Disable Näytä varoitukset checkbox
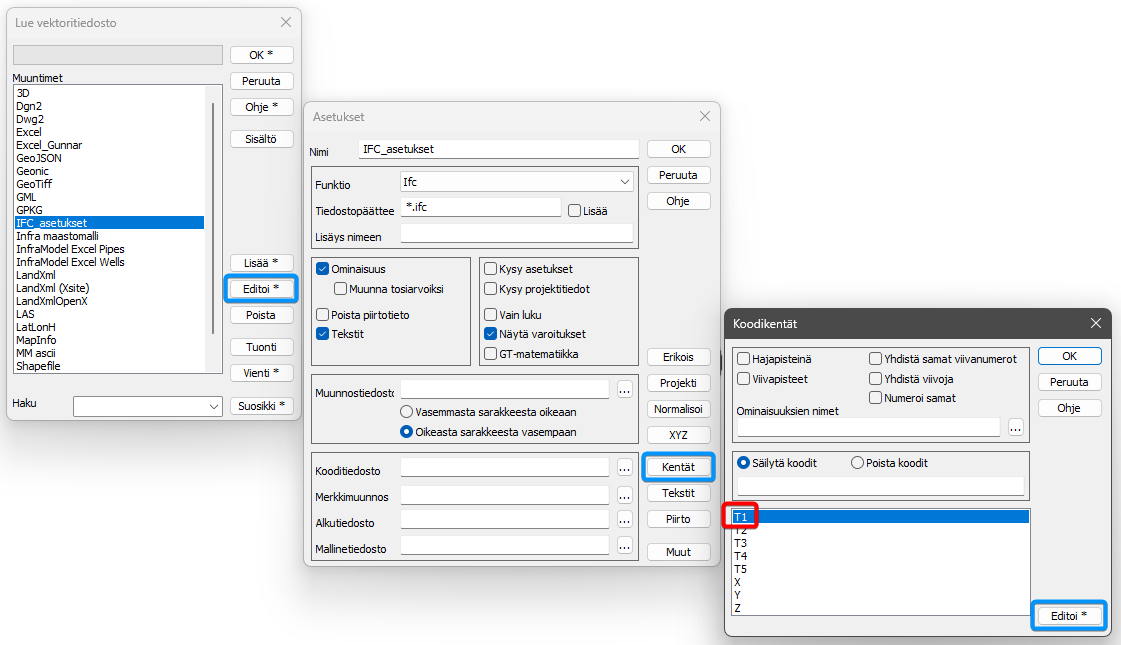This screenshot has height=645, width=1121. point(491,334)
